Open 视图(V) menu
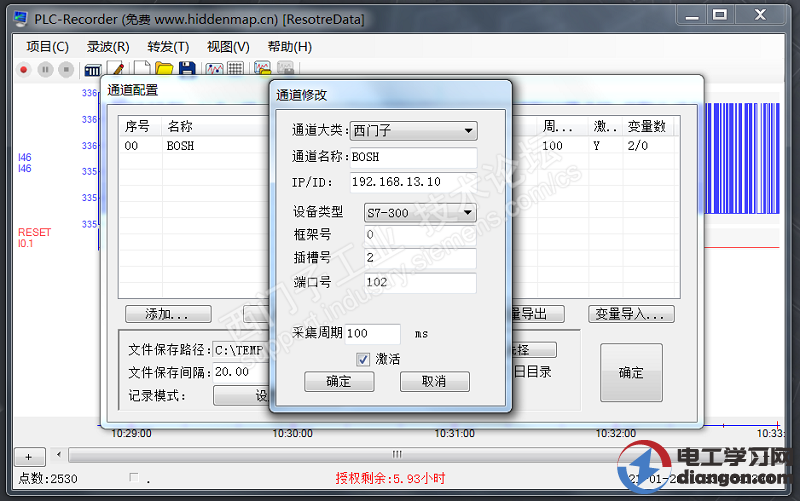This screenshot has height=501, width=800. (x=228, y=47)
